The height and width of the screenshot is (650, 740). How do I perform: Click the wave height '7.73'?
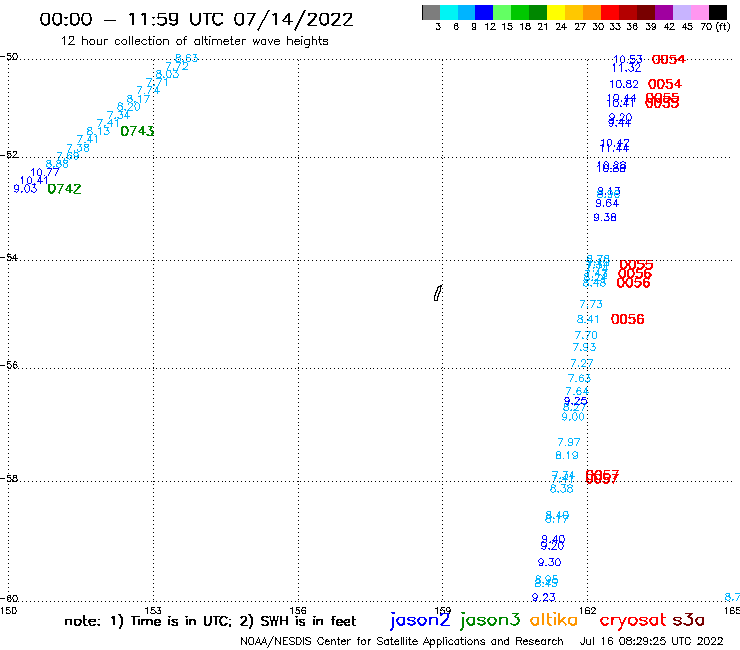pos(591,304)
